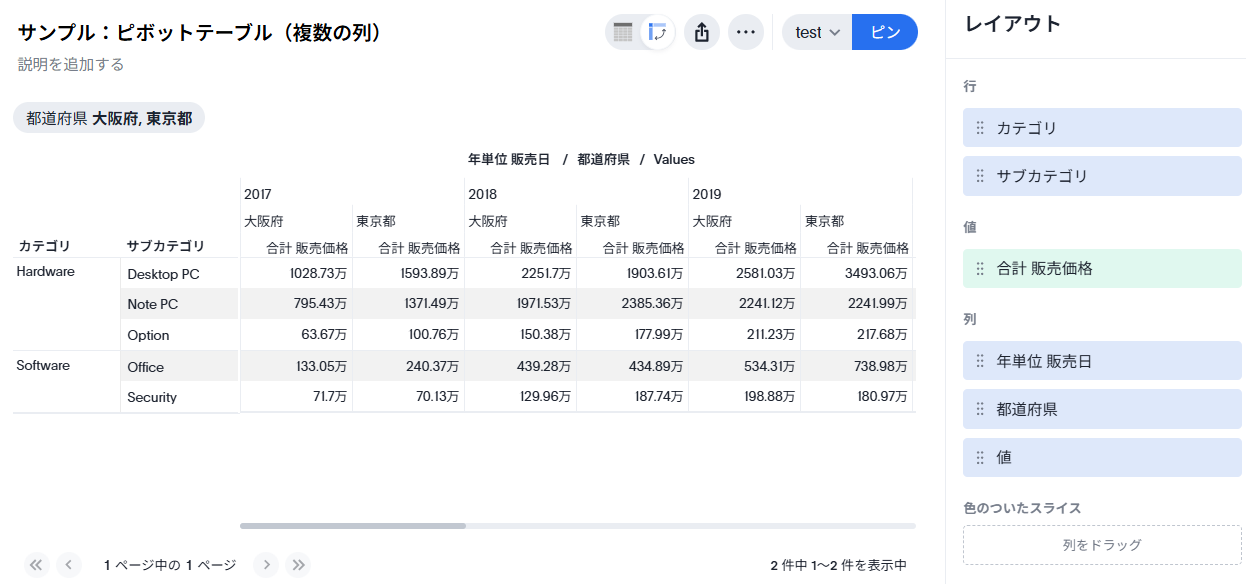Click the 列をドラッグ drop zone

tap(1101, 545)
